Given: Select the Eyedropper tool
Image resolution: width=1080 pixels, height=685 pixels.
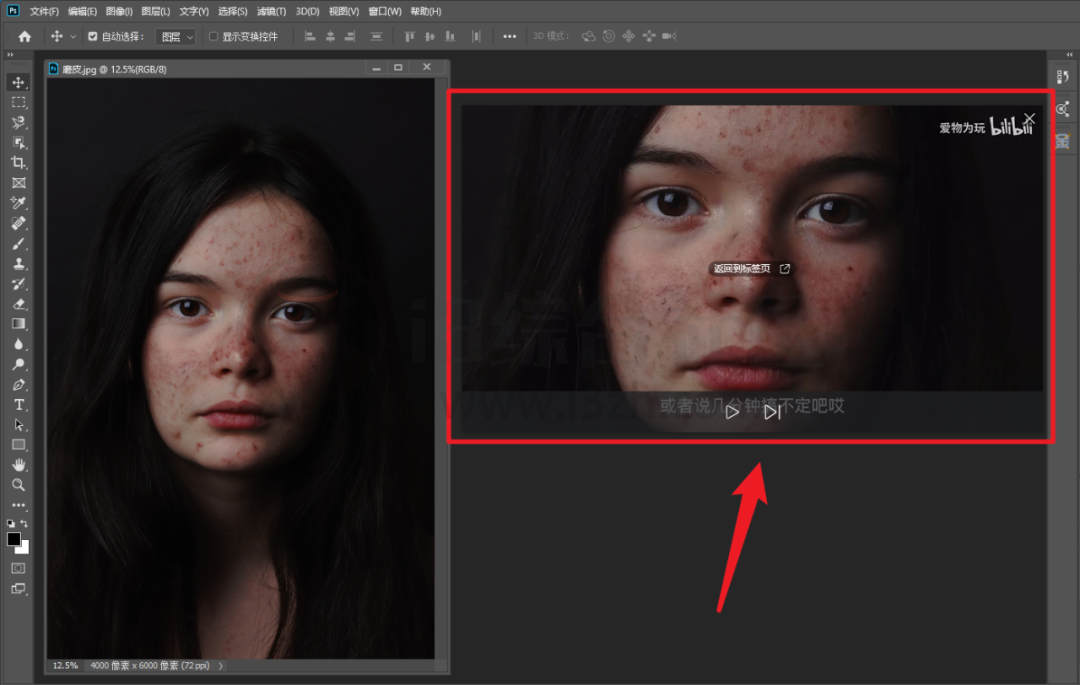Looking at the screenshot, I should [x=19, y=202].
